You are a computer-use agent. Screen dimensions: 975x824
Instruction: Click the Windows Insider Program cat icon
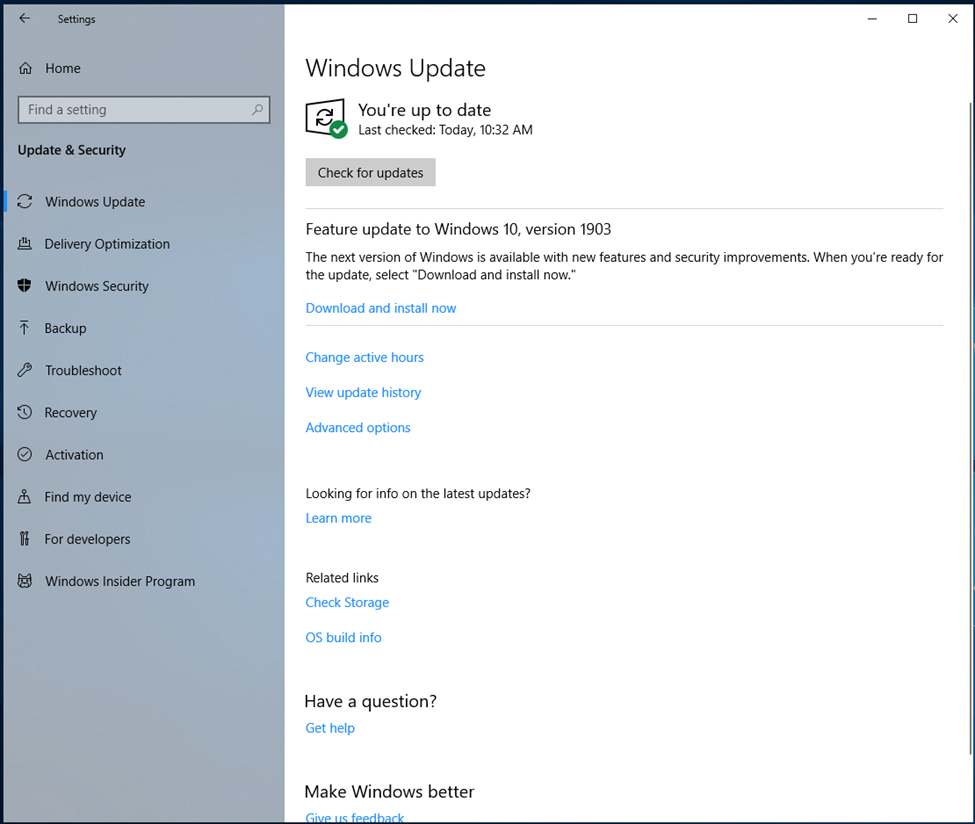pos(24,581)
